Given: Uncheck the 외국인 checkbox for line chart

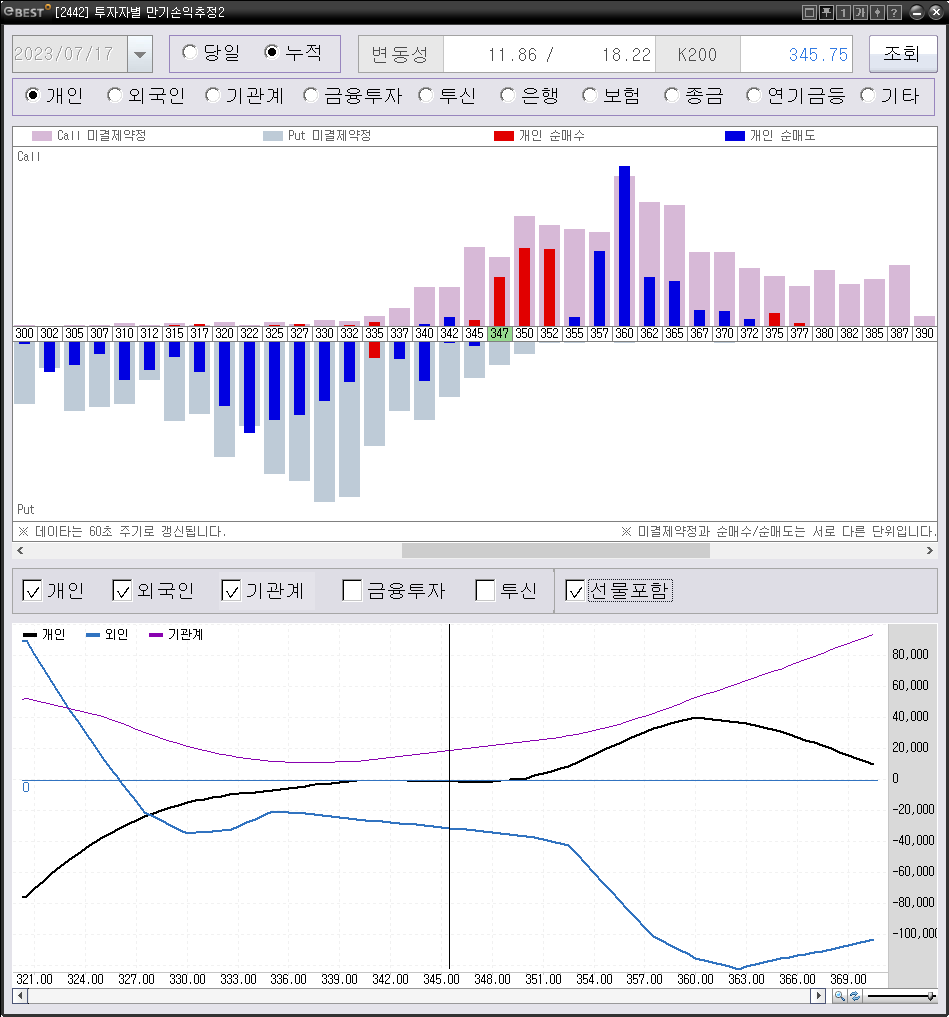Looking at the screenshot, I should [x=122, y=590].
